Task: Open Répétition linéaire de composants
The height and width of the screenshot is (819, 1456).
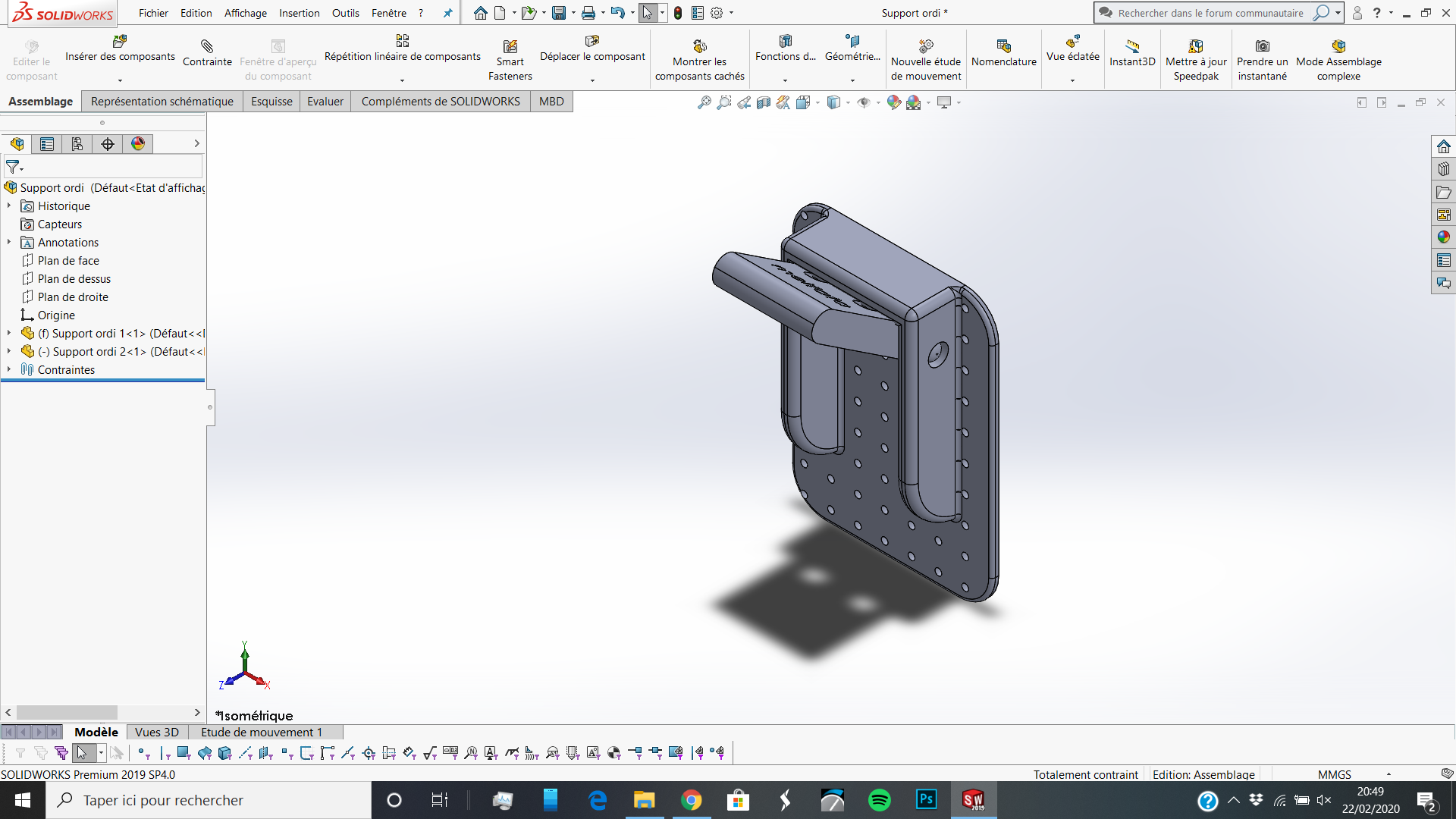Action: [402, 49]
